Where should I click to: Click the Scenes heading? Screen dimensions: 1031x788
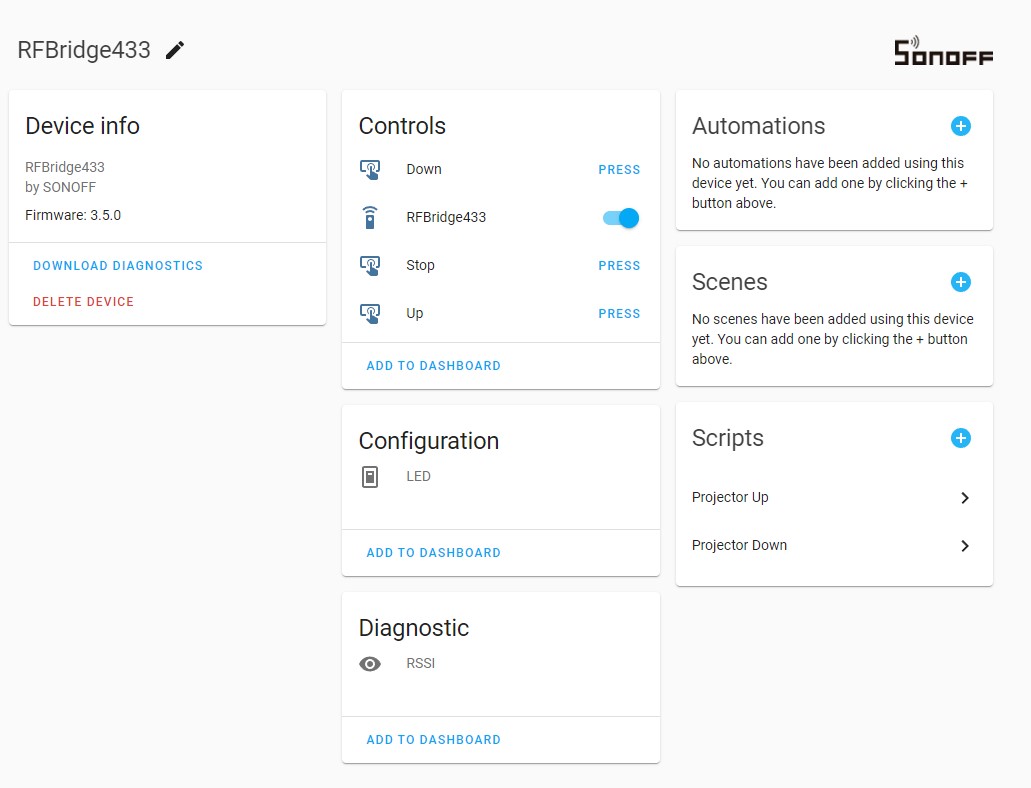click(x=729, y=282)
